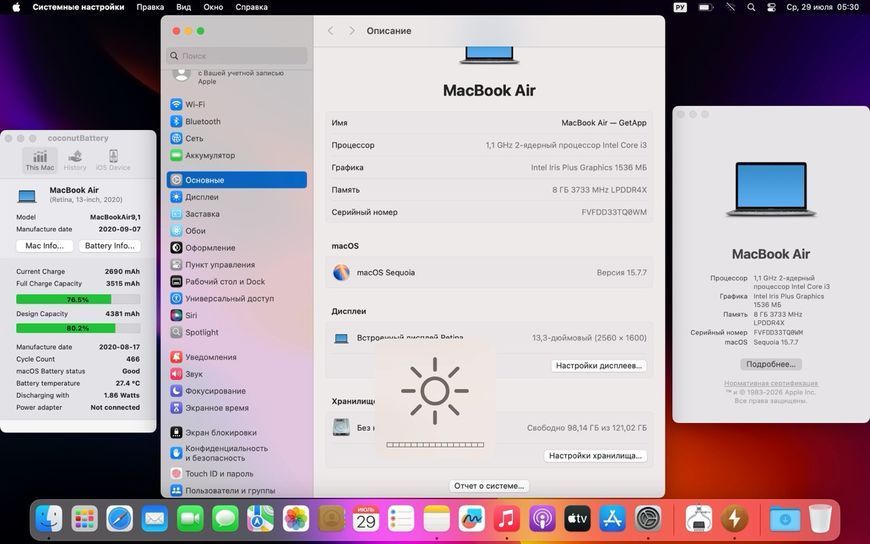Open Trash in the Dock
Image resolution: width=870 pixels, height=544 pixels.
[820, 520]
